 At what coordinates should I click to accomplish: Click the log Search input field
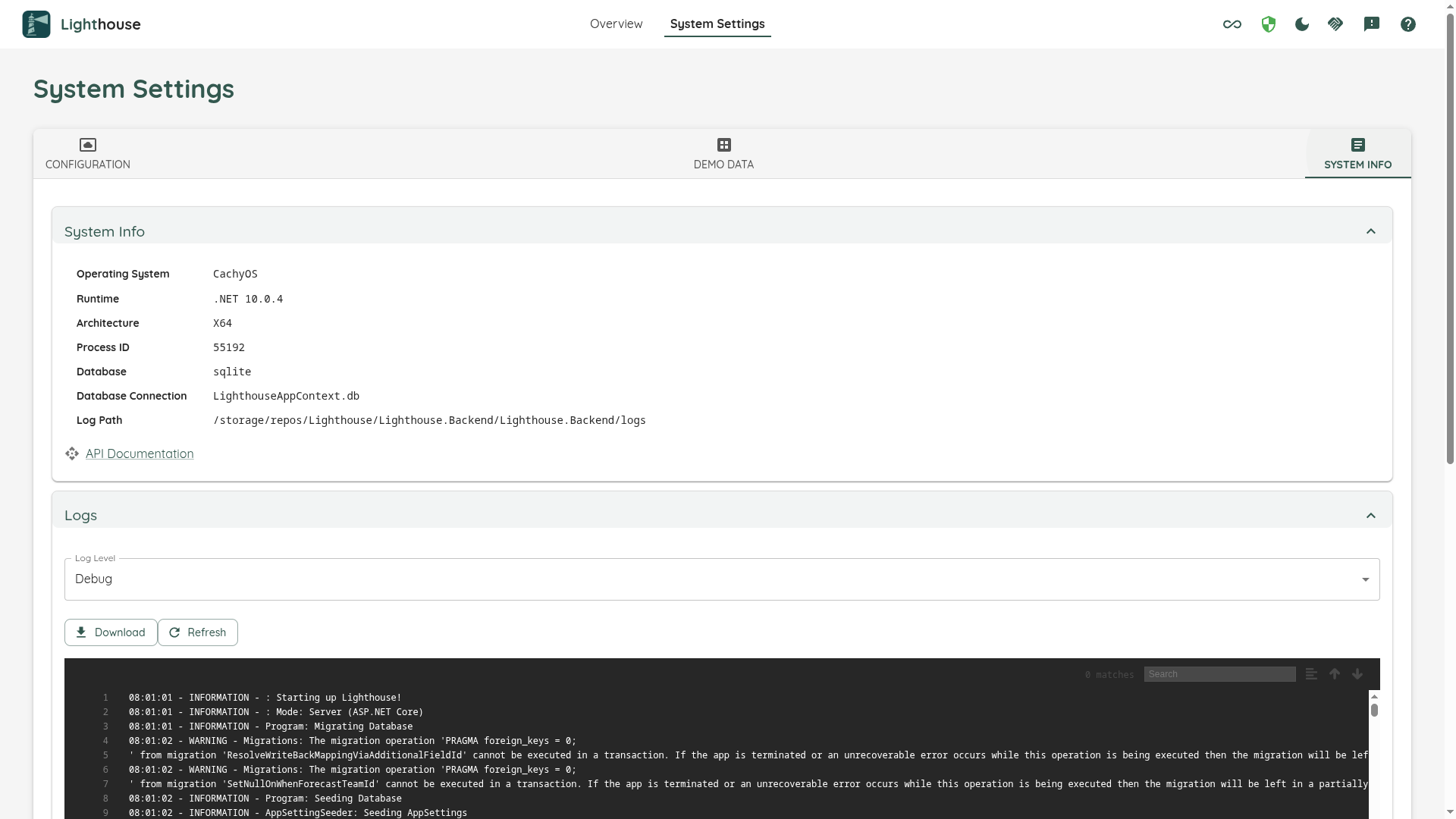point(1219,674)
